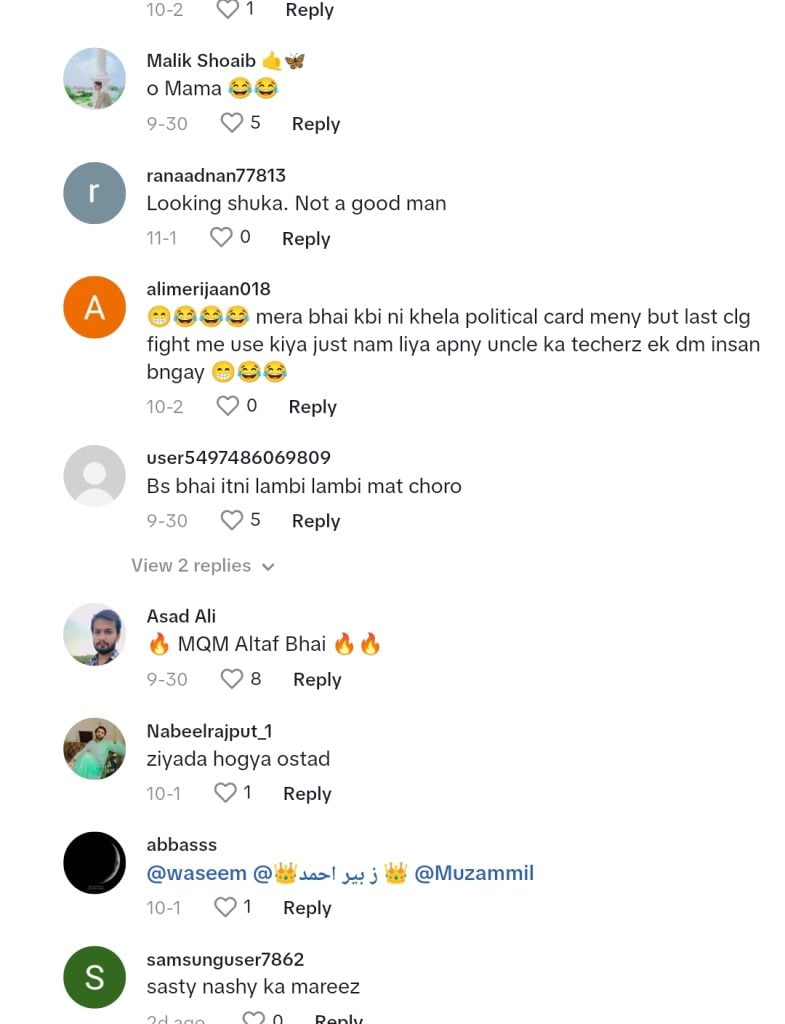Open @Muzammil mention link

click(x=474, y=873)
